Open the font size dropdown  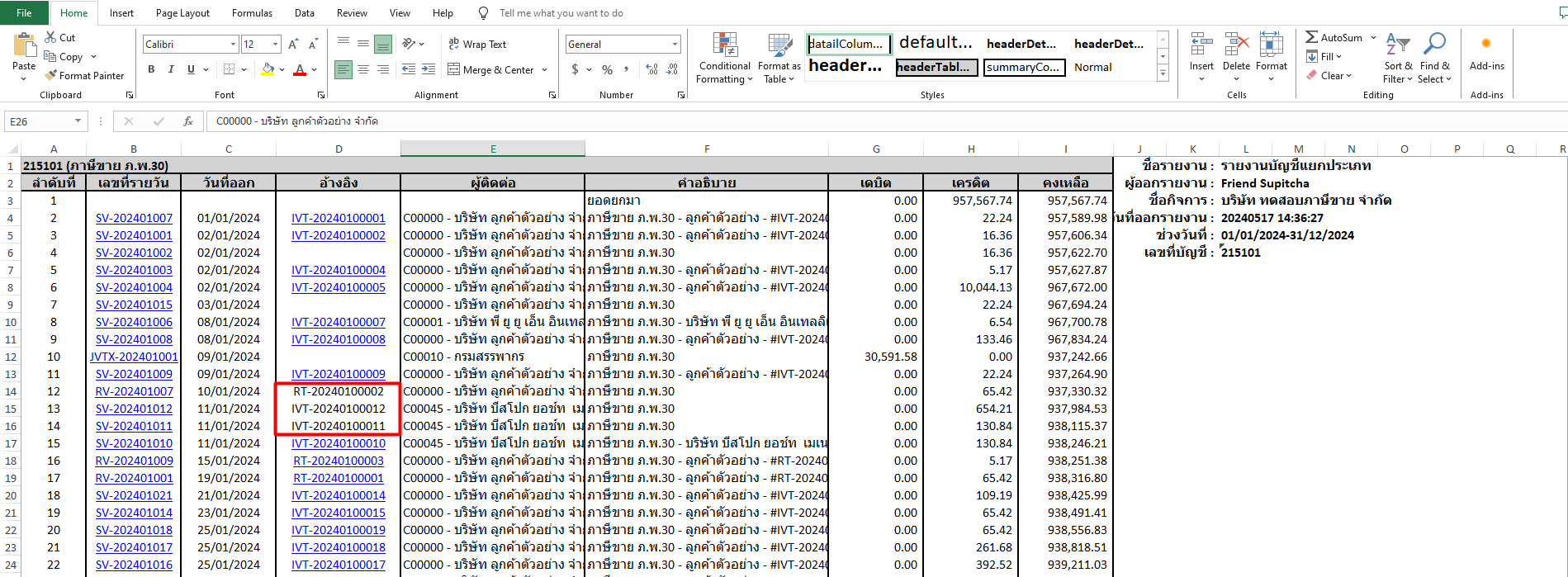click(x=275, y=45)
